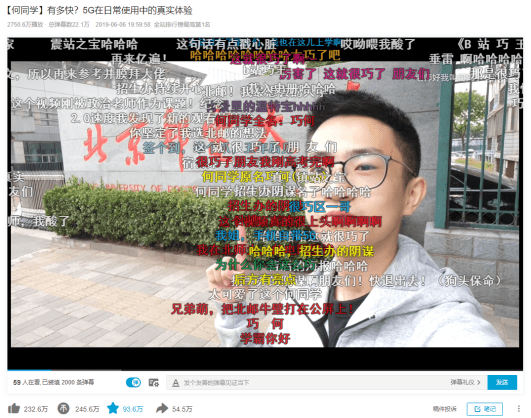Open danmaku font style 'A' icon
This screenshot has height=418, width=531.
175,383
